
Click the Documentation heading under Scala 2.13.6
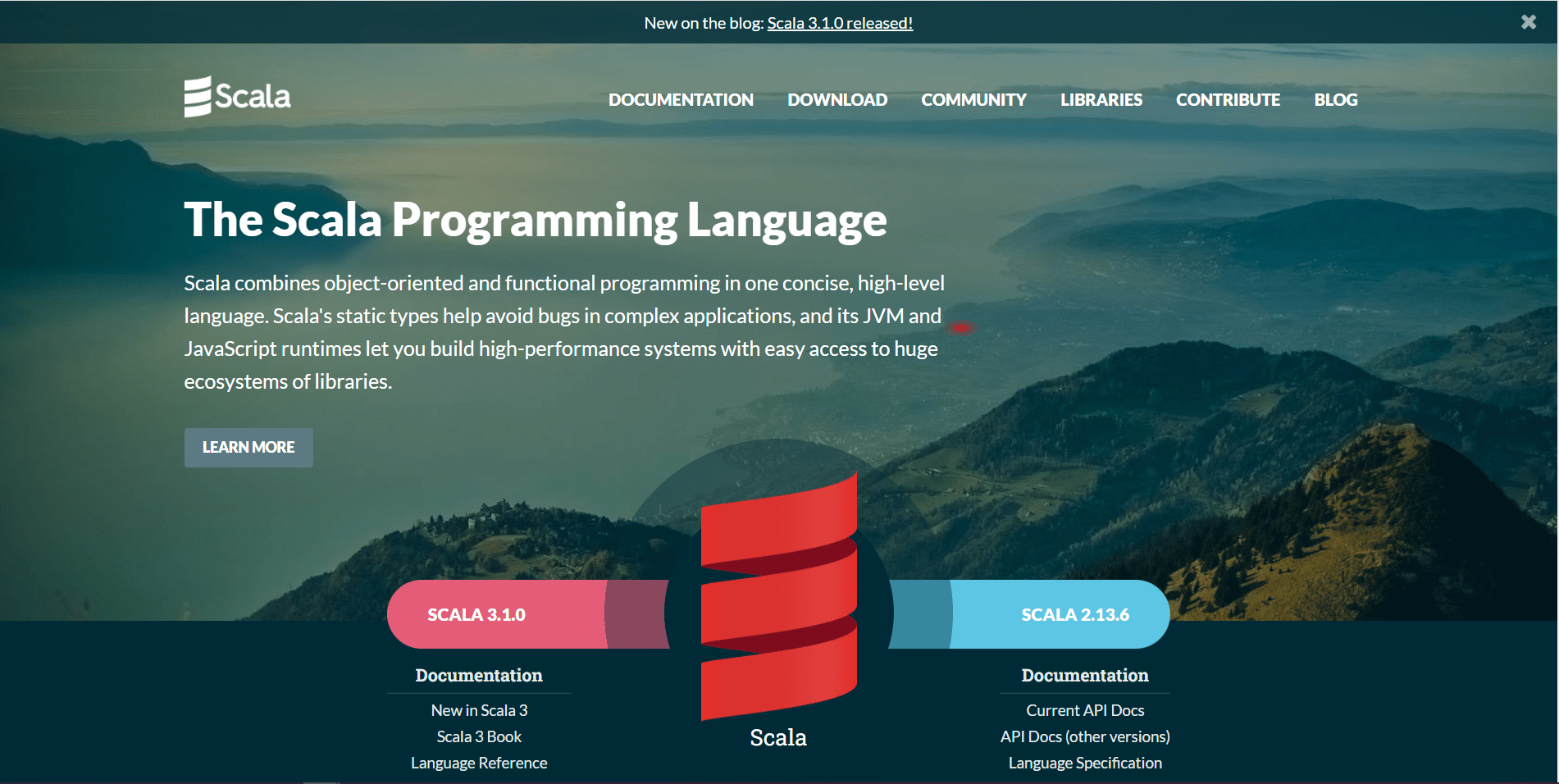[1085, 675]
